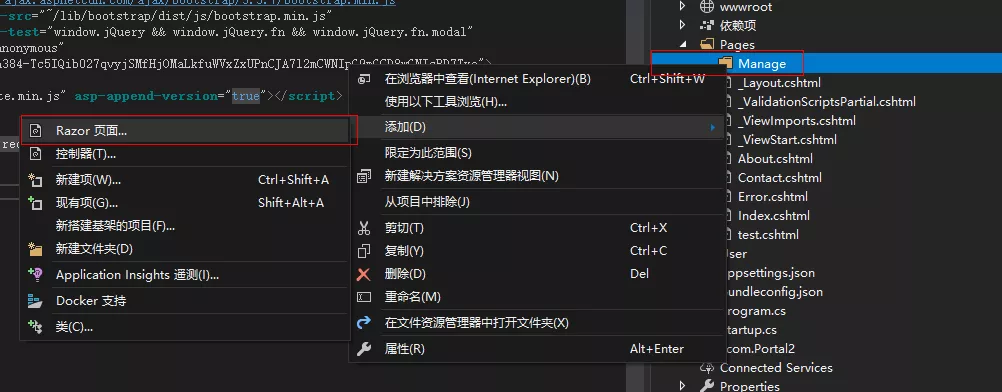Screen dimensions: 1002x392
Task: Click the Pages folder icon
Action: [706, 44]
